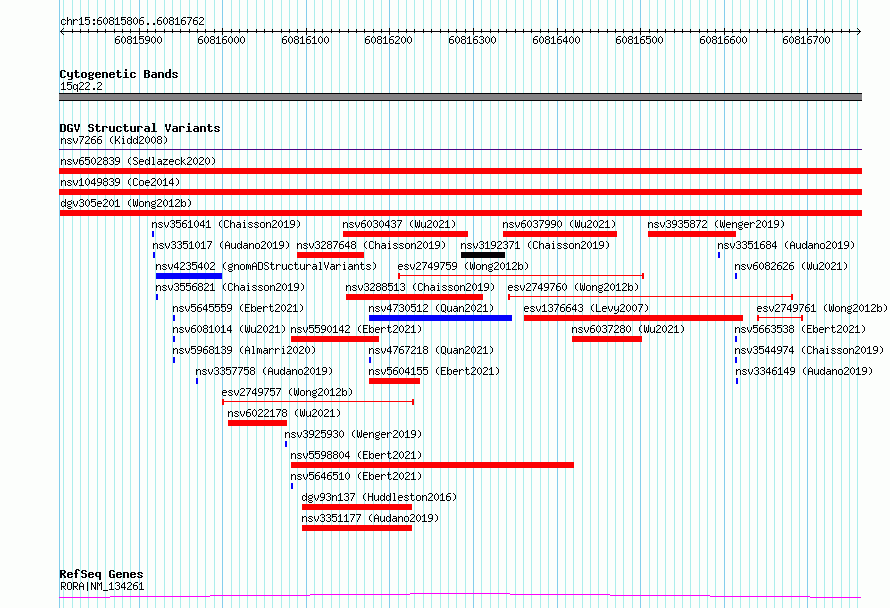Image resolution: width=890 pixels, height=608 pixels.
Task: Select nsv6030437 (Wu2021) variant label
Action: [399, 224]
